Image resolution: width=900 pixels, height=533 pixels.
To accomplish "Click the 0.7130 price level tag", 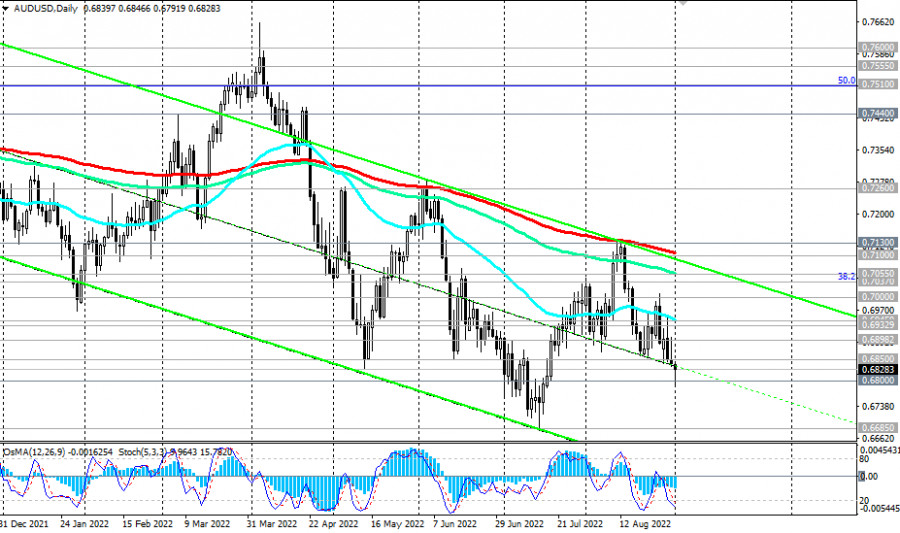I will coord(876,242).
